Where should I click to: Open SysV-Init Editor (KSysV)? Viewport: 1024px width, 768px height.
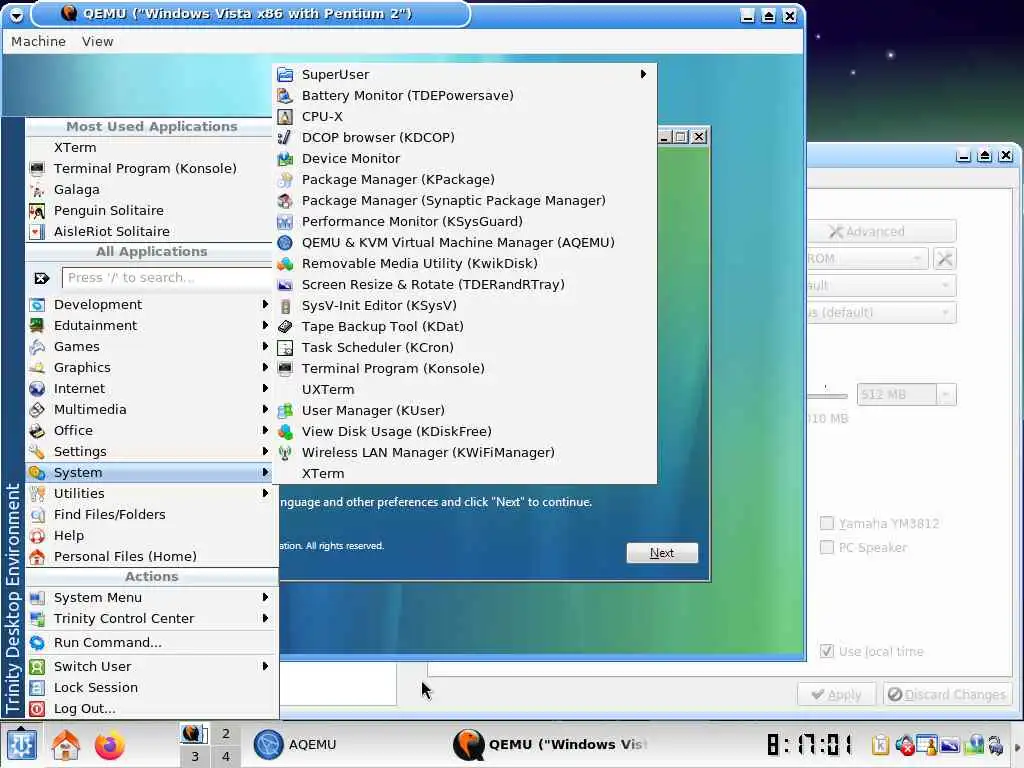click(x=464, y=305)
